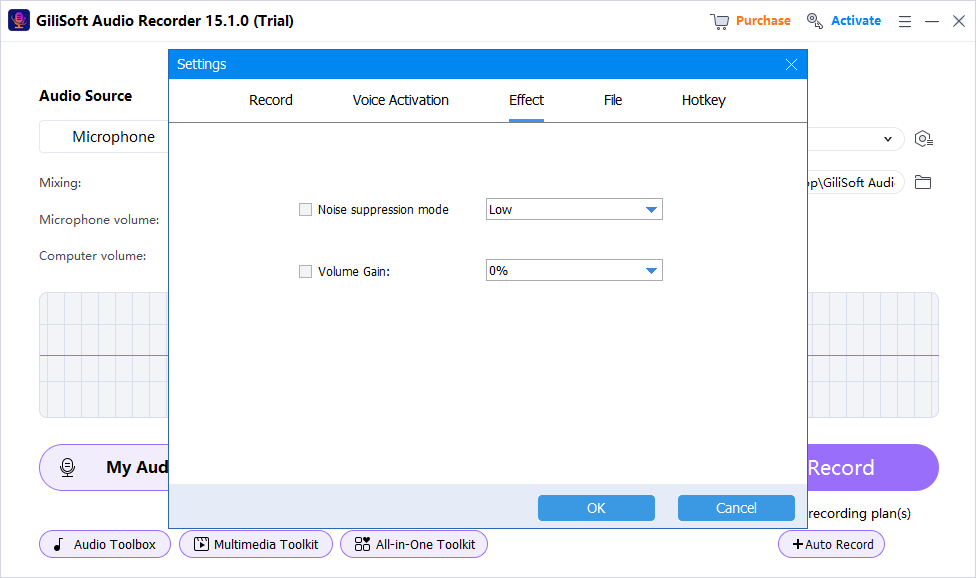Click the music note icon in Audio Toolbox
This screenshot has height=578, width=976.
point(59,544)
